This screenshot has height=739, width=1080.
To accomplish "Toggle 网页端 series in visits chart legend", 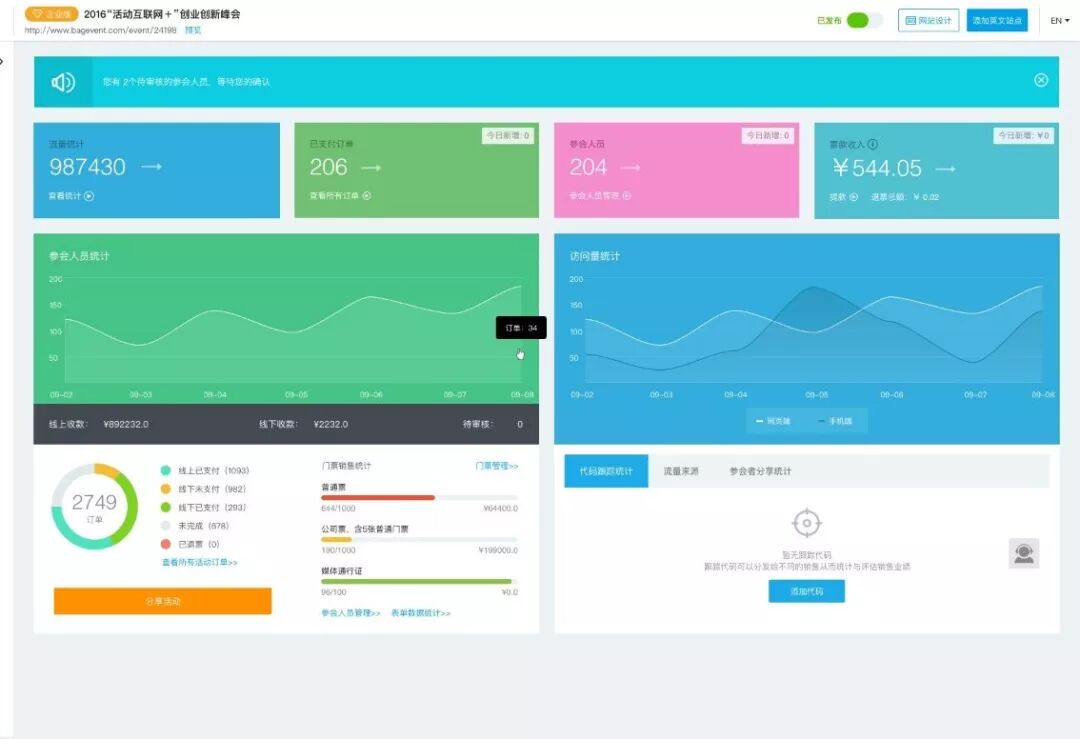I will click(x=773, y=421).
